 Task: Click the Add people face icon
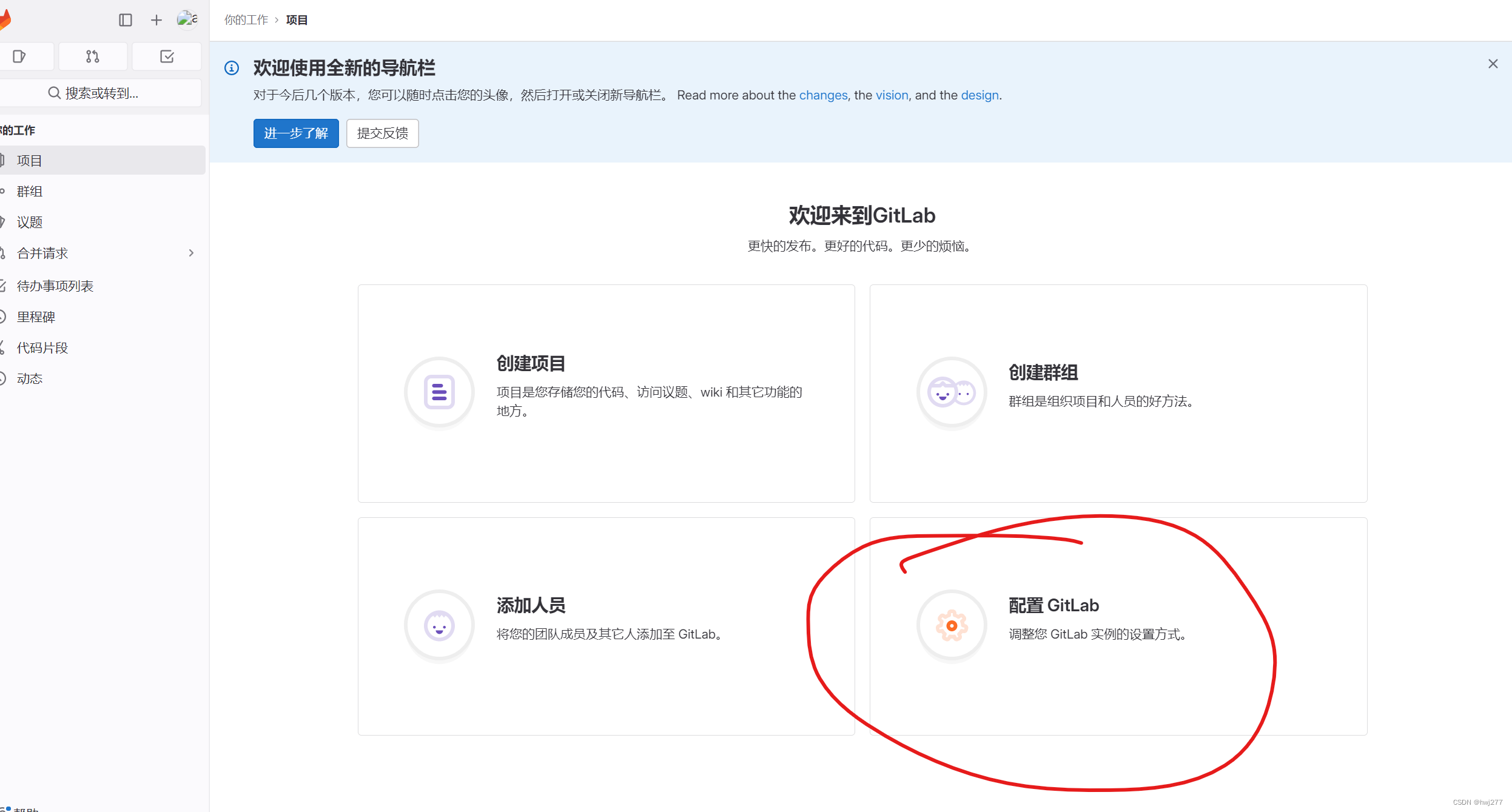(x=439, y=625)
